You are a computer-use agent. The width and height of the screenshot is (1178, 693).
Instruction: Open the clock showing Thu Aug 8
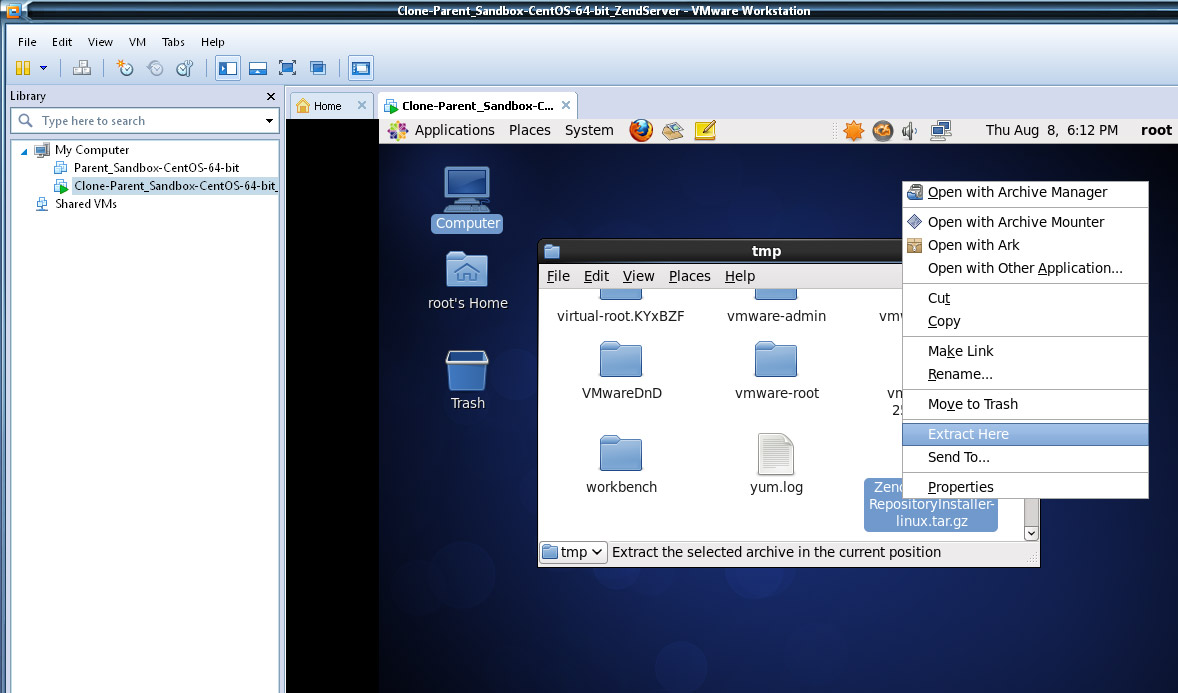[x=1051, y=130]
